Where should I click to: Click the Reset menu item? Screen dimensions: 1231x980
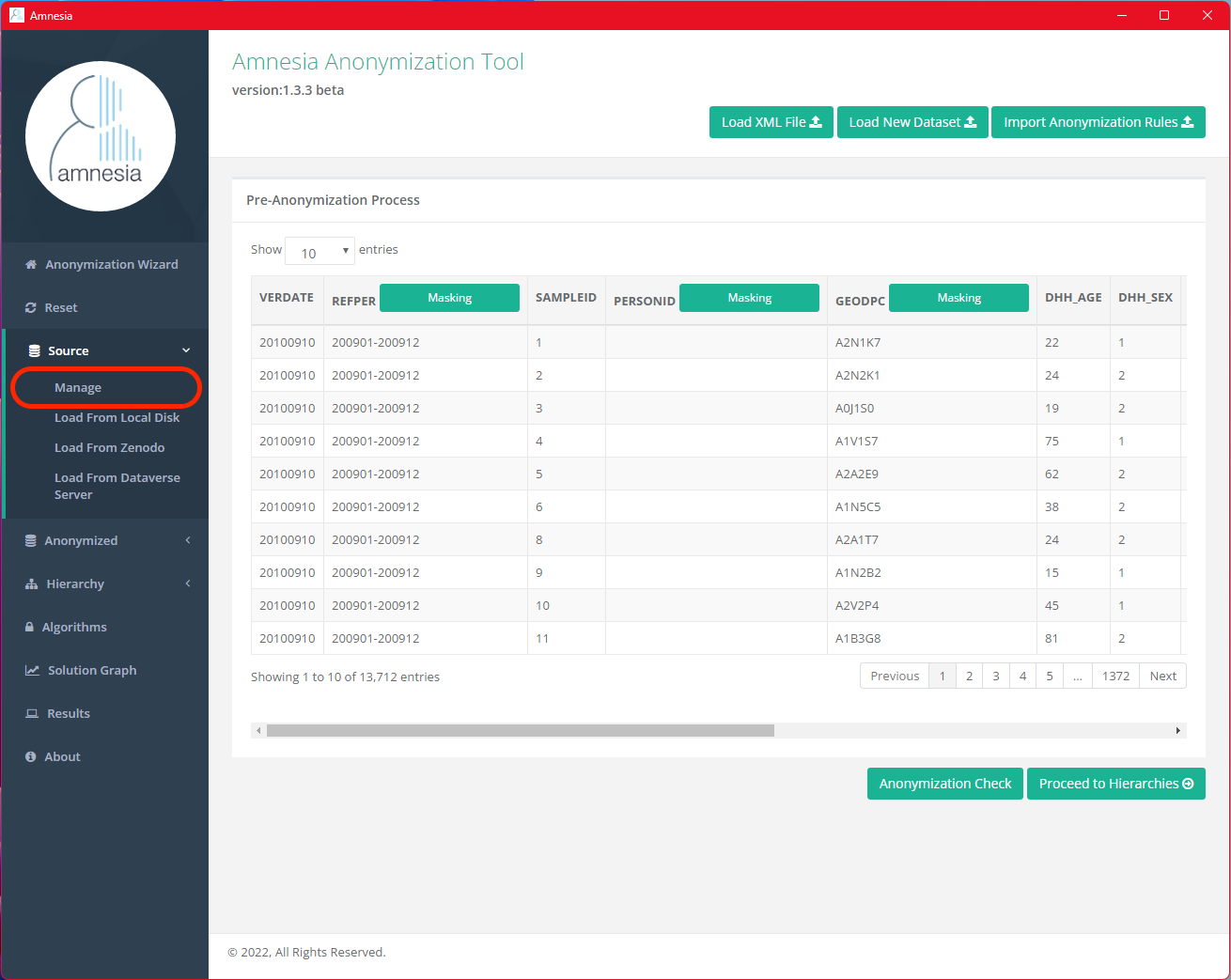coord(105,307)
